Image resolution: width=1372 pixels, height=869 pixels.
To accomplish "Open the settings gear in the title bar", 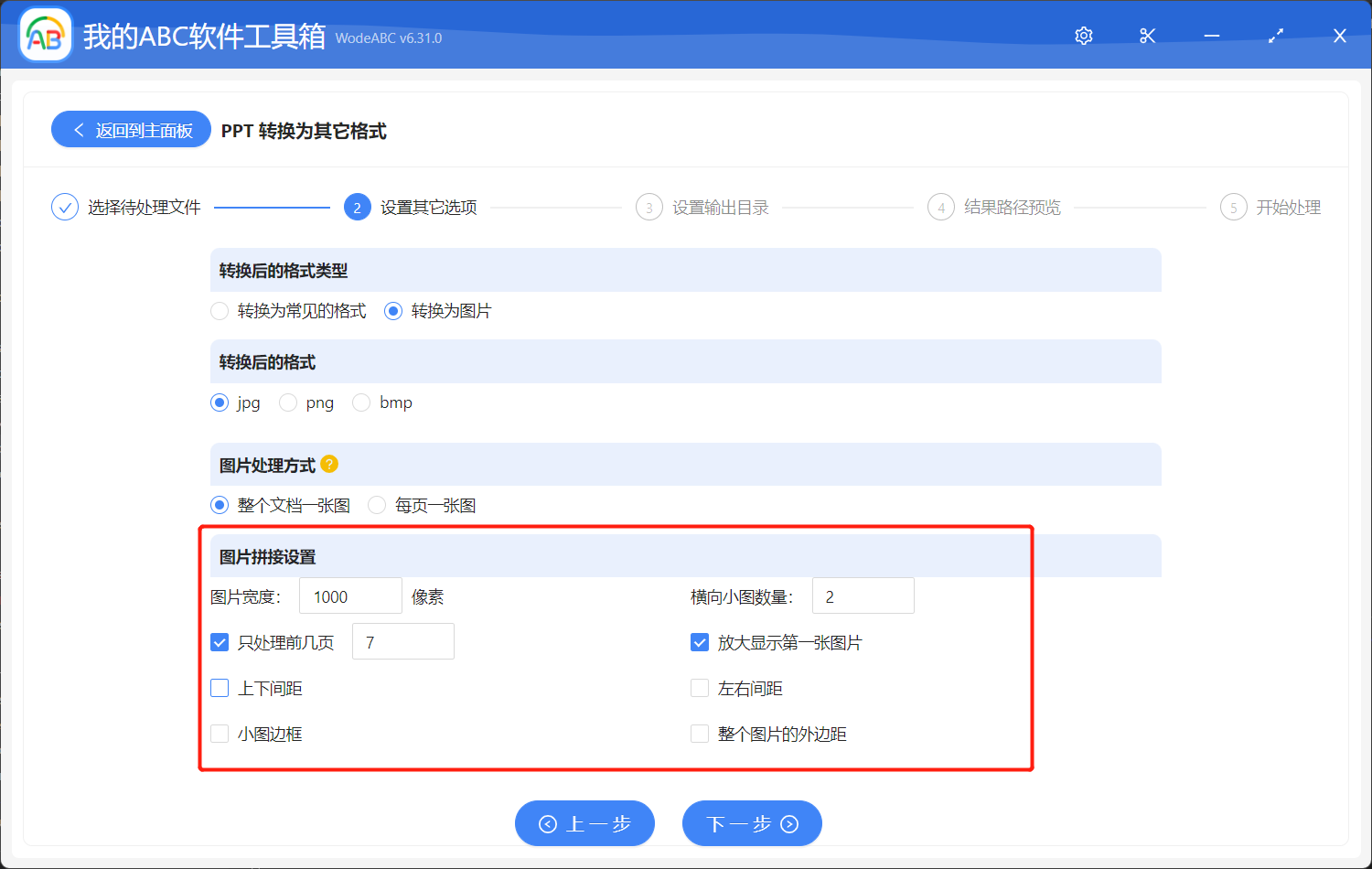I will 1083,36.
